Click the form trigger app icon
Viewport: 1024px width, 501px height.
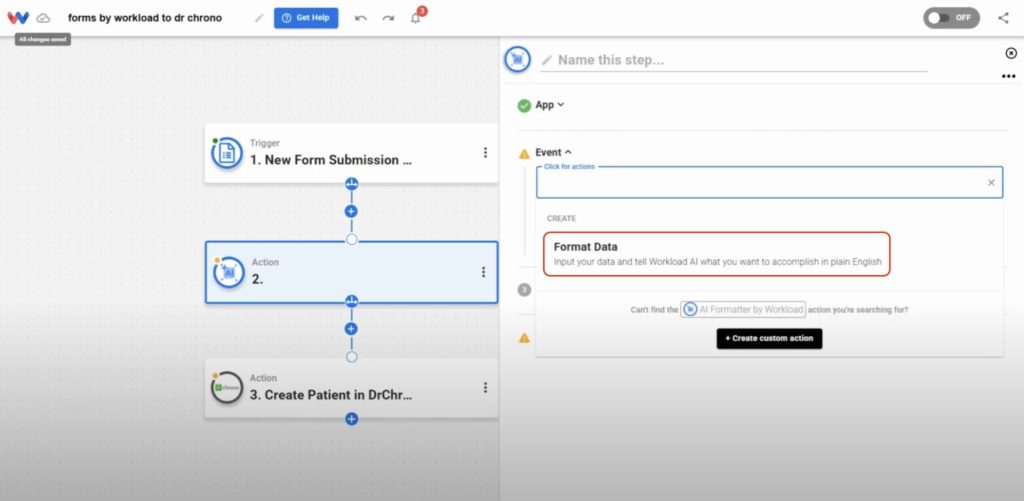click(x=227, y=153)
